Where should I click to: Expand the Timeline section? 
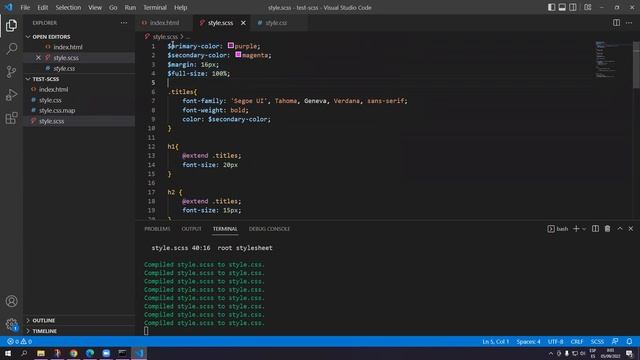[80, 331]
